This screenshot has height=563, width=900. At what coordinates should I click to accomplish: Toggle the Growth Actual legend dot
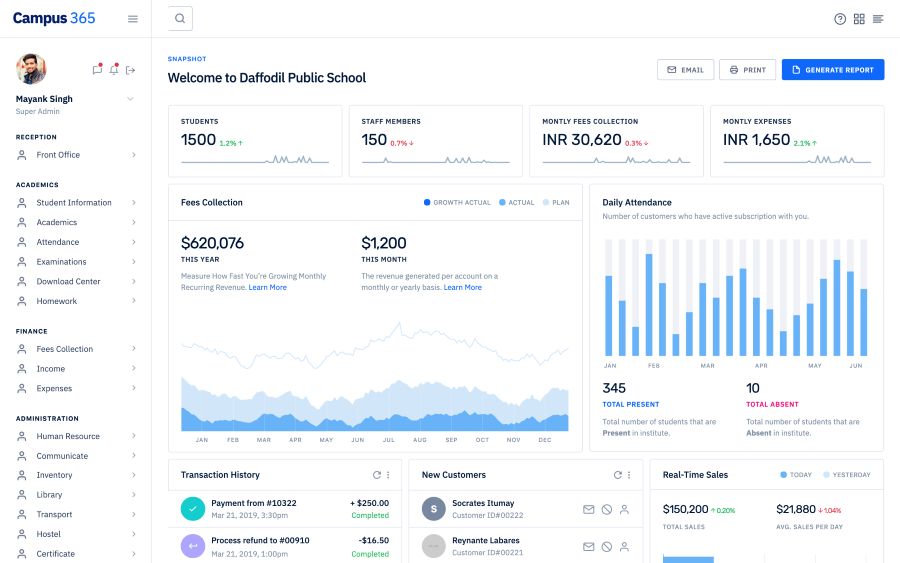[x=426, y=203]
